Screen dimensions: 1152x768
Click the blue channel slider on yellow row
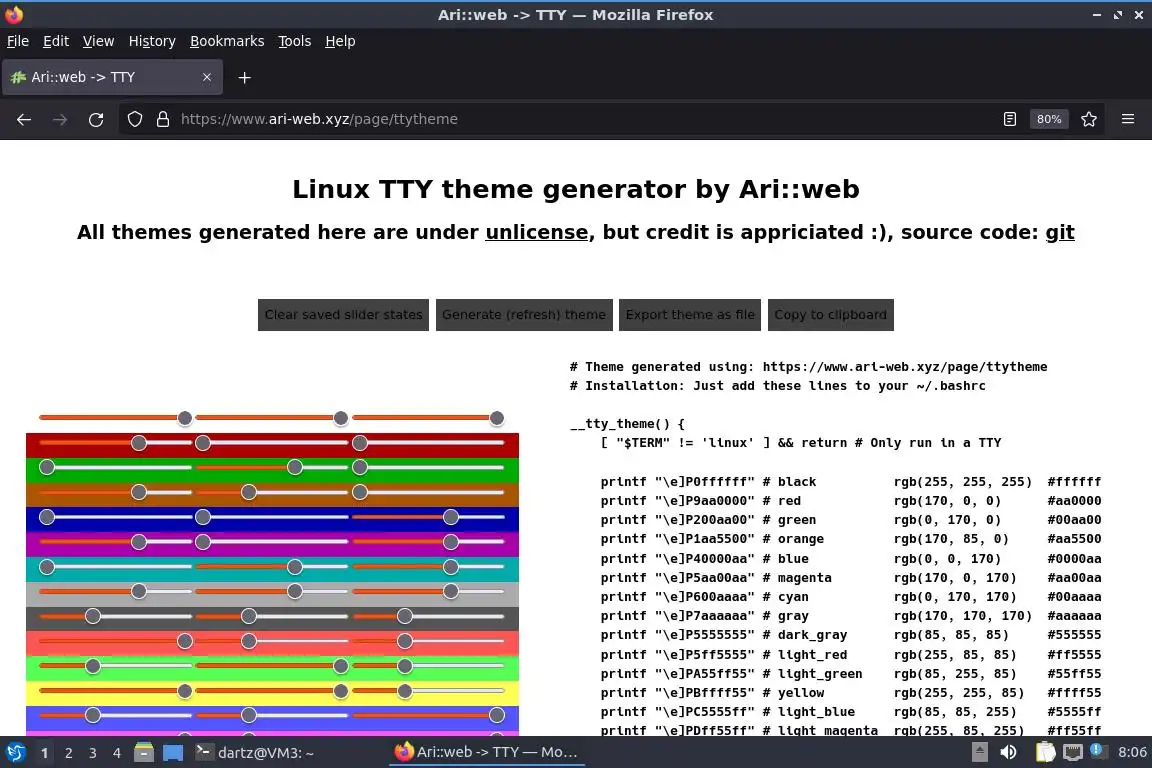(428, 692)
